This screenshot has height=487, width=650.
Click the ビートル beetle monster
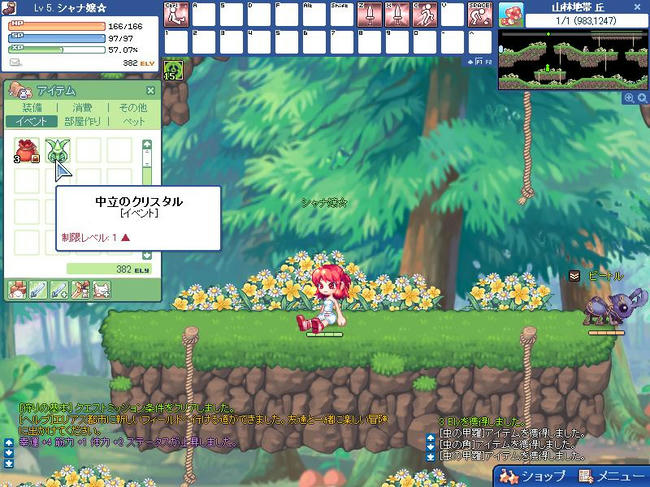tap(614, 309)
